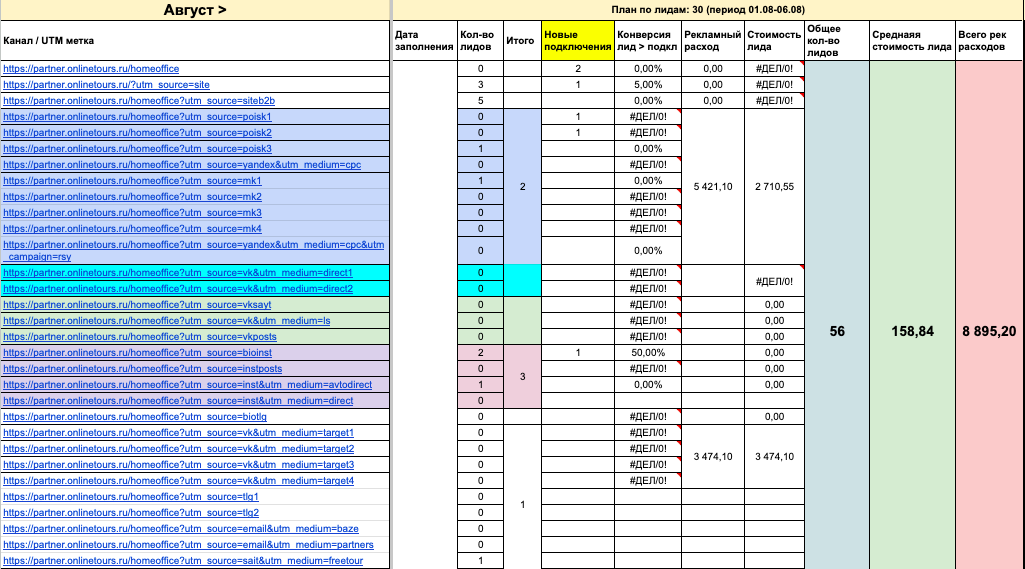The image size is (1025, 569).
Task: Click the total ad spend cell 8 895,20
Action: pyautogui.click(x=989, y=331)
